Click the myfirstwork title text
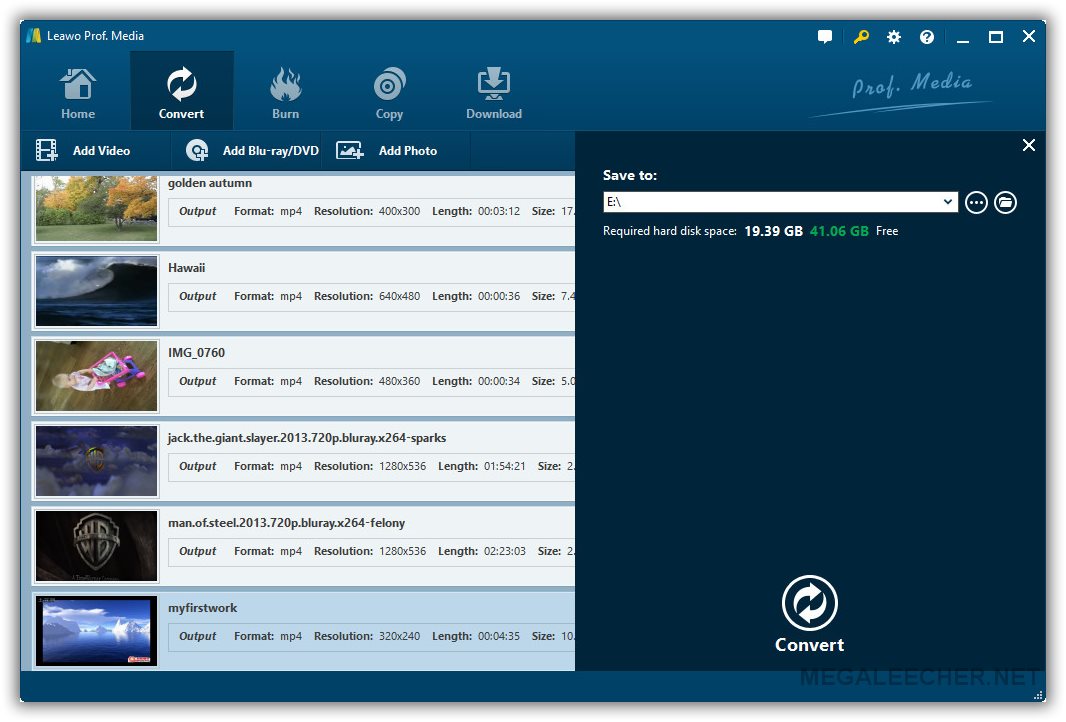Image resolution: width=1066 pixels, height=722 pixels. [203, 608]
